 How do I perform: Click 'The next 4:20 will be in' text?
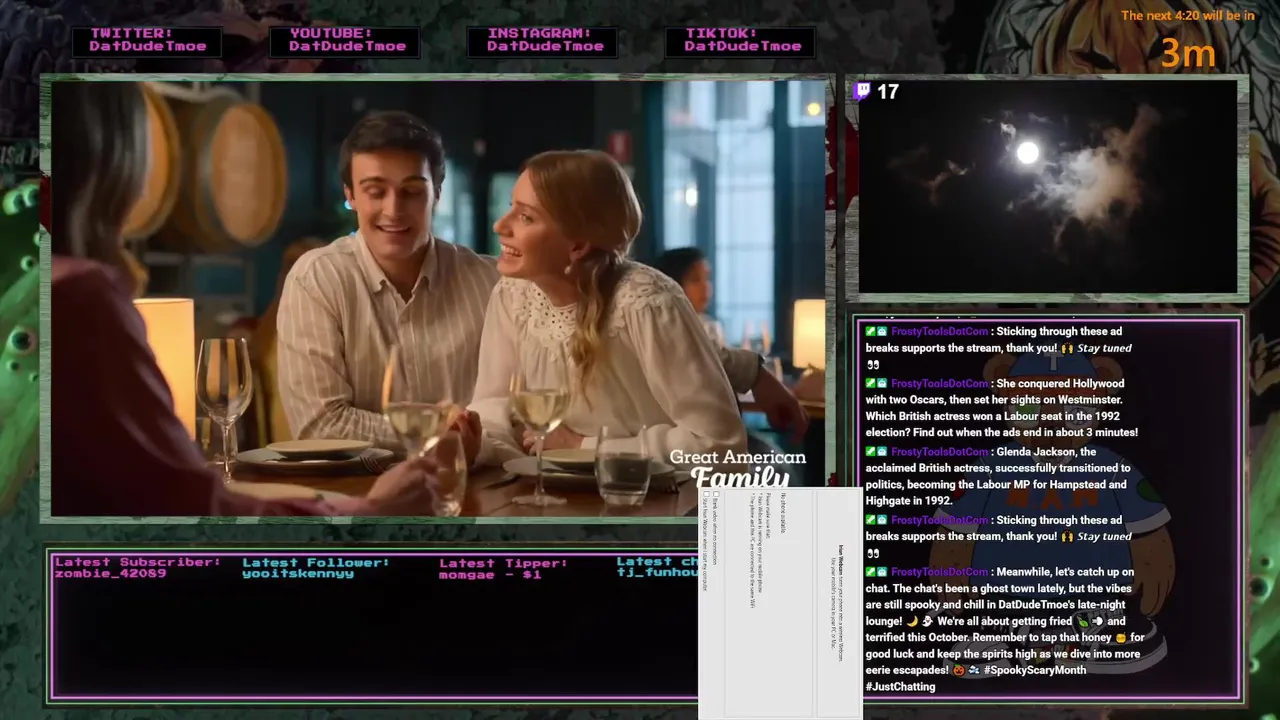click(x=1188, y=15)
